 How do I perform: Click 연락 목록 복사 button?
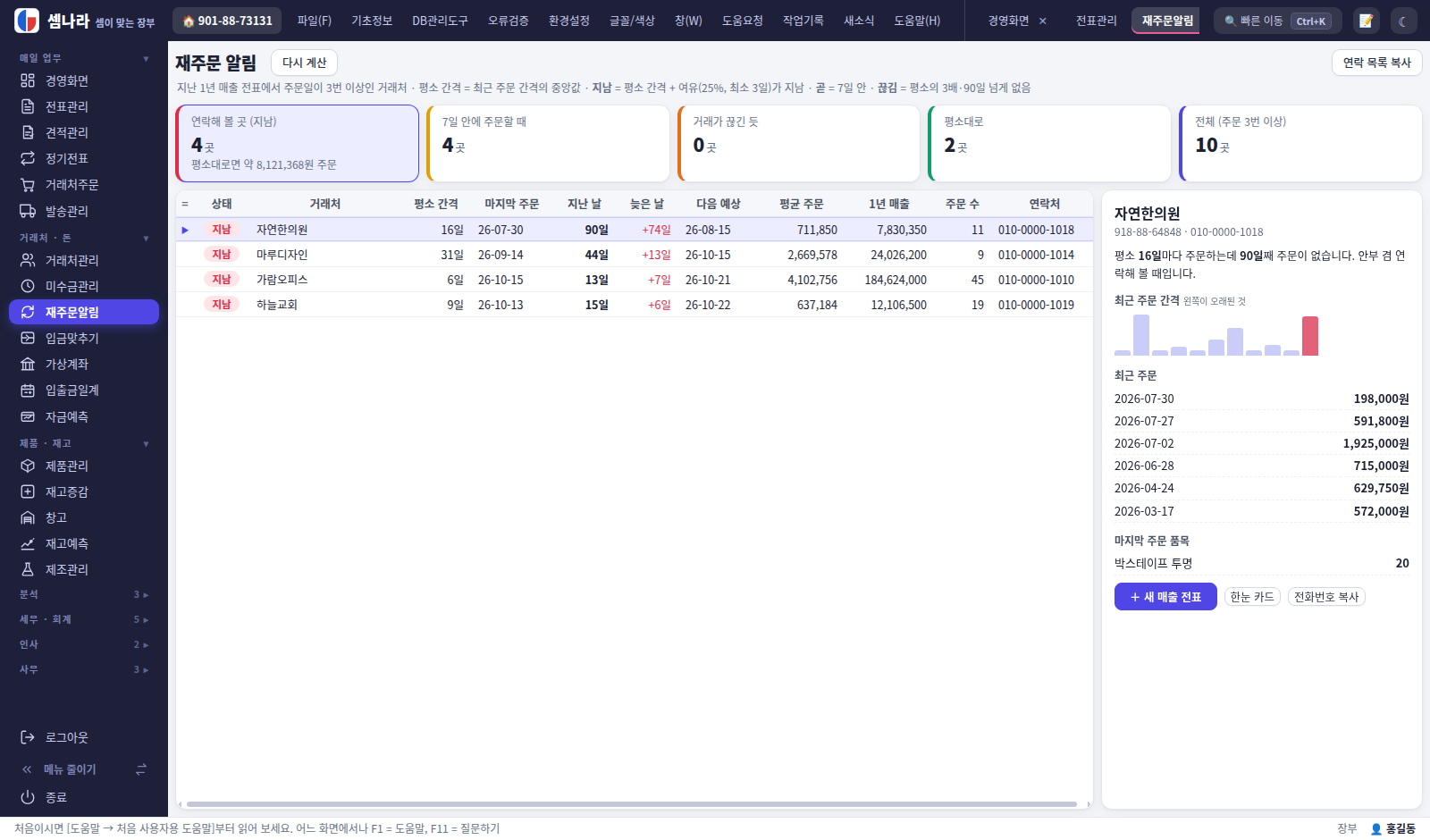1376,63
